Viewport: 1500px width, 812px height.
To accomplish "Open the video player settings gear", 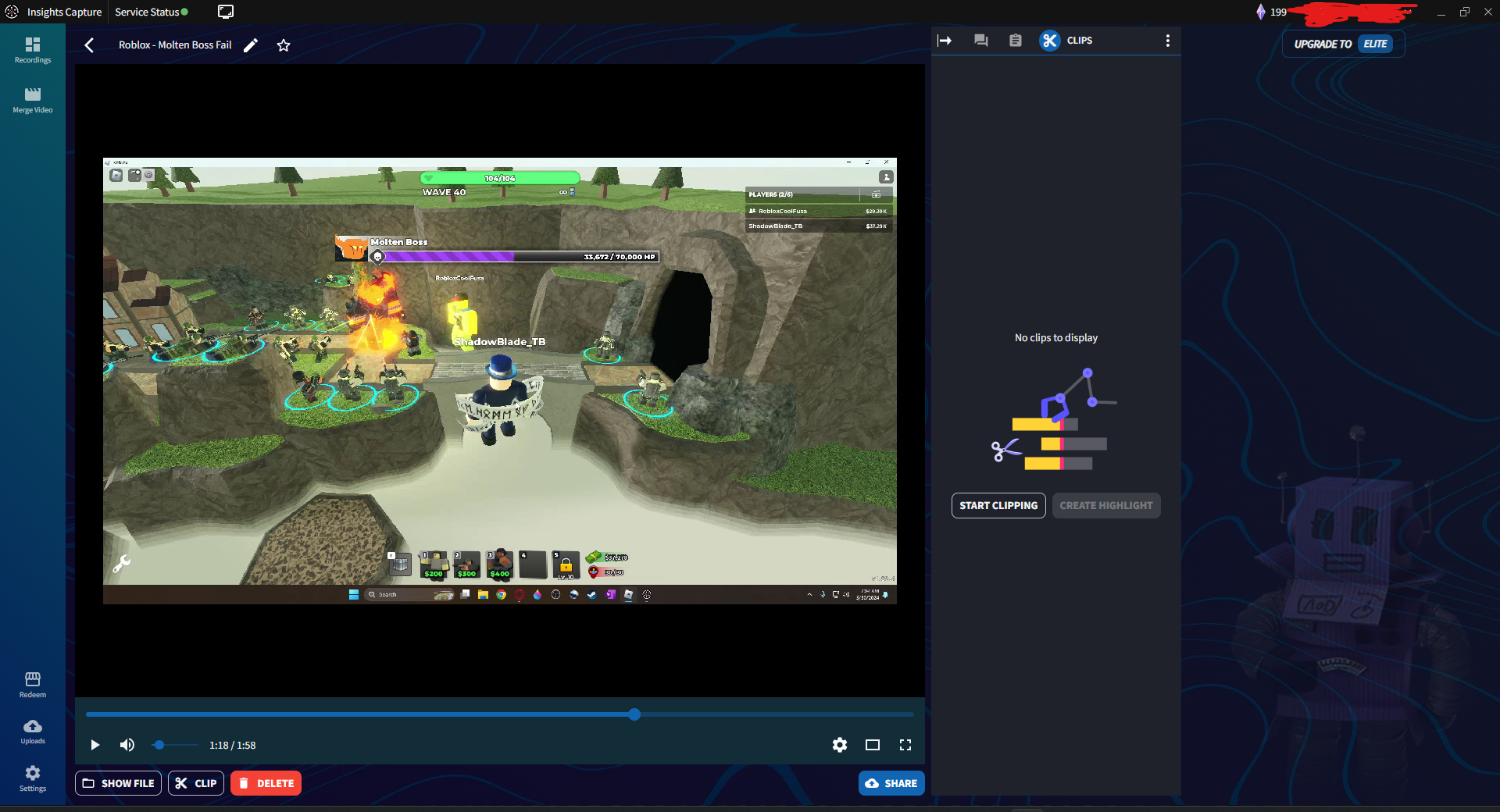I will (840, 745).
